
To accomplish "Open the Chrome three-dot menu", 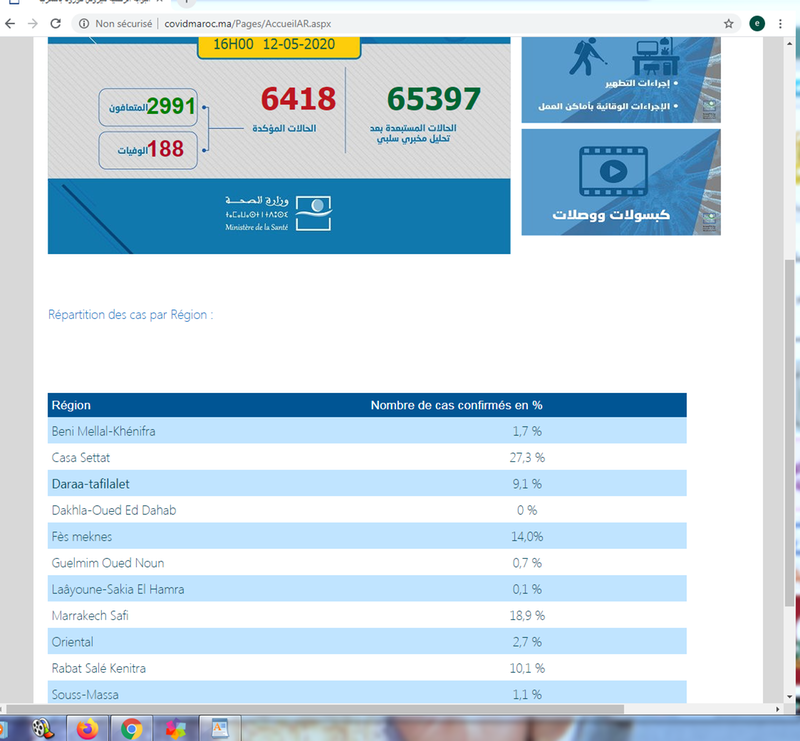I will pos(781,23).
